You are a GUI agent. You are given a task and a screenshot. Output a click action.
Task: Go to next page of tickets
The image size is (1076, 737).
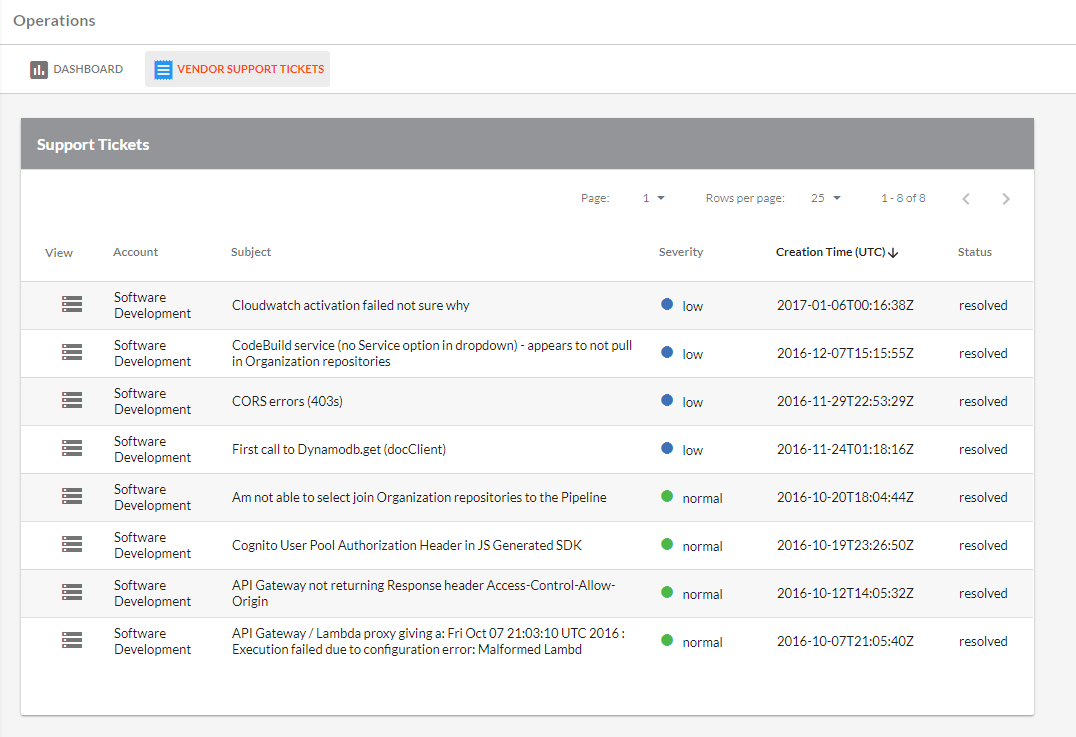[1006, 199]
